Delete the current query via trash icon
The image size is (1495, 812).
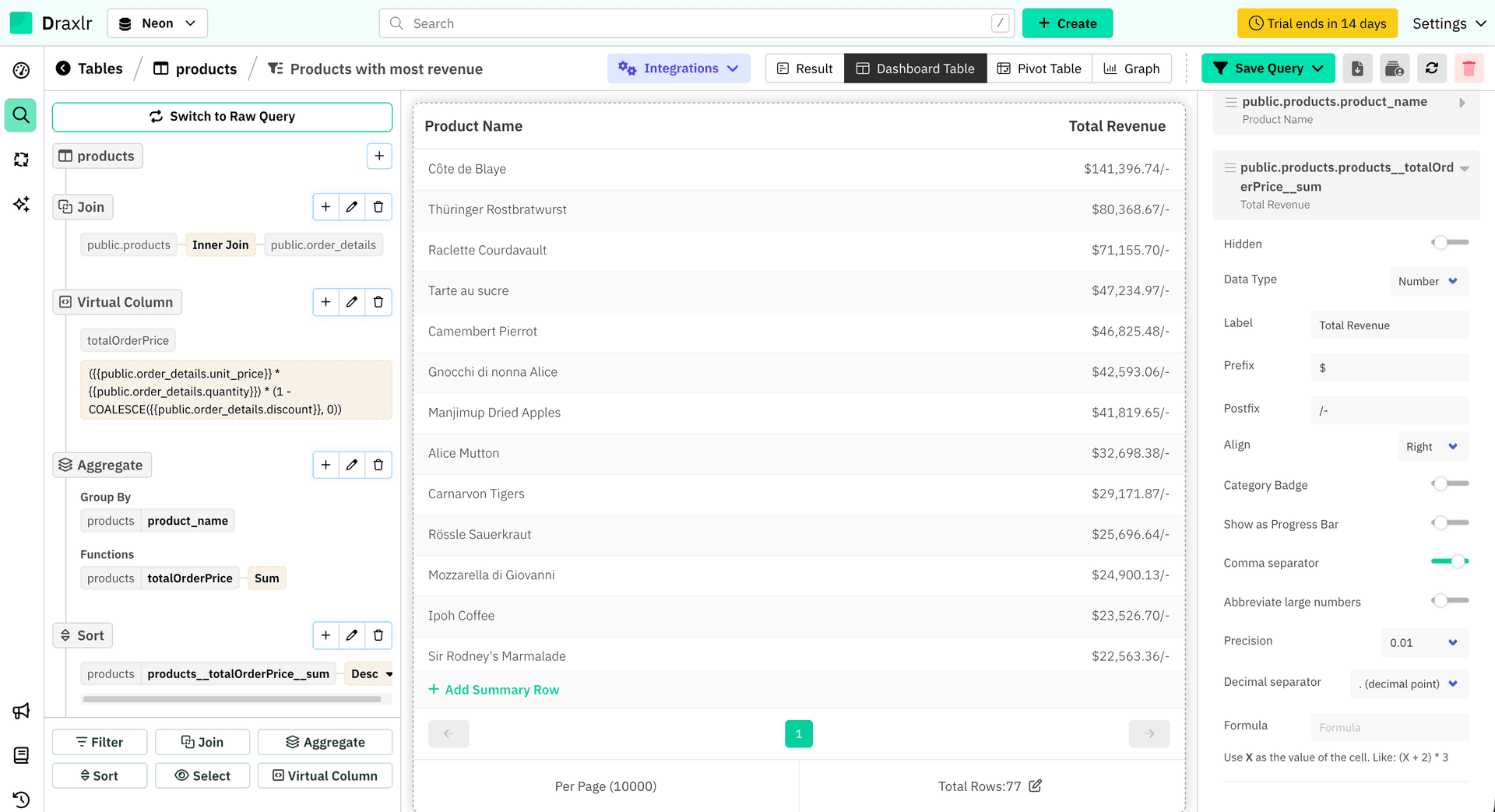(x=1469, y=69)
